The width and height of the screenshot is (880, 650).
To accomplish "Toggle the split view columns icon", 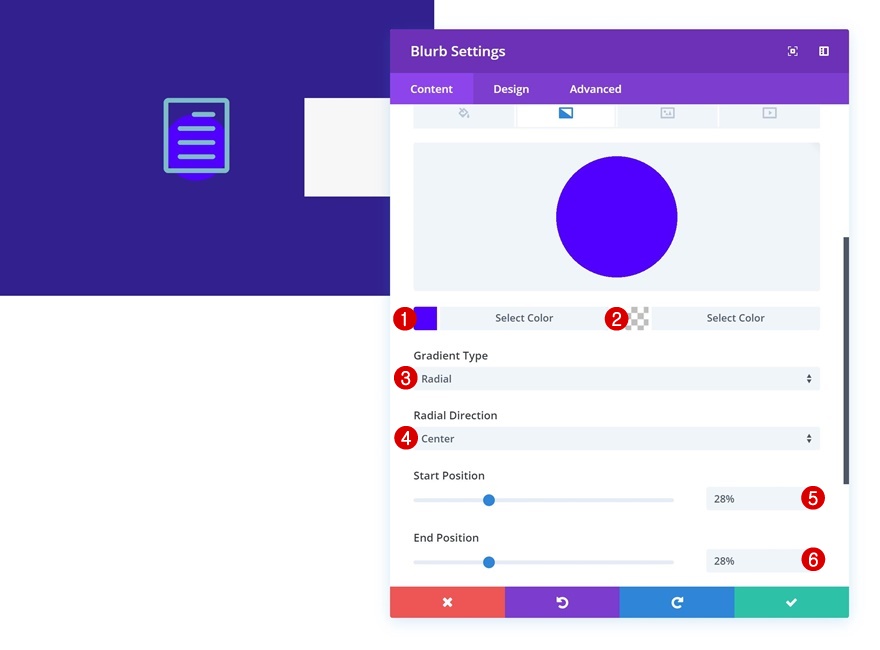I will pyautogui.click(x=824, y=51).
